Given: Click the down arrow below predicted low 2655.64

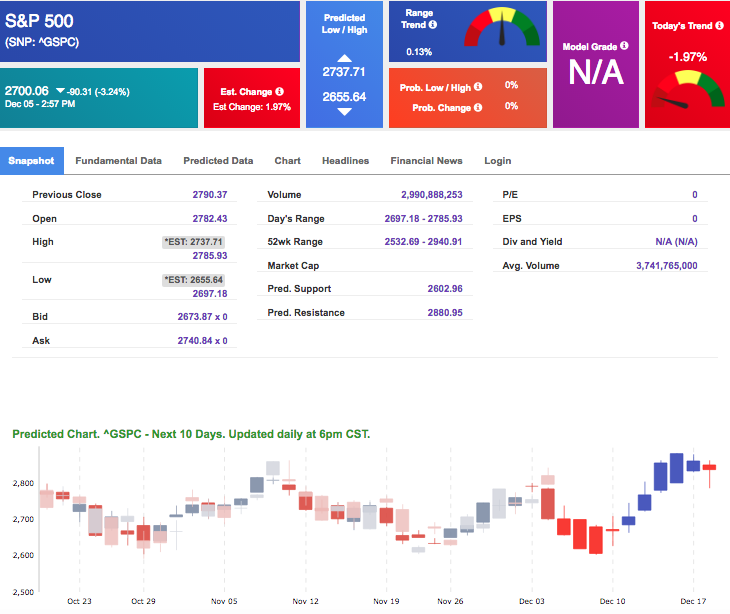Looking at the screenshot, I should point(345,112).
